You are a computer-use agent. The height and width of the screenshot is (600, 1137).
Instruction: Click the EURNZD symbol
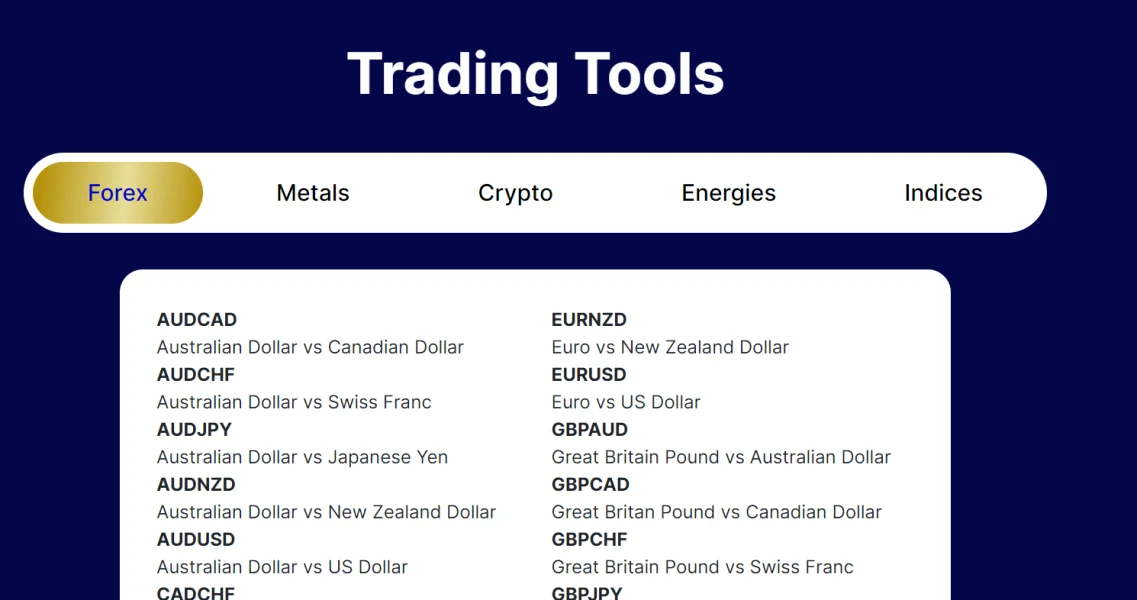[589, 320]
